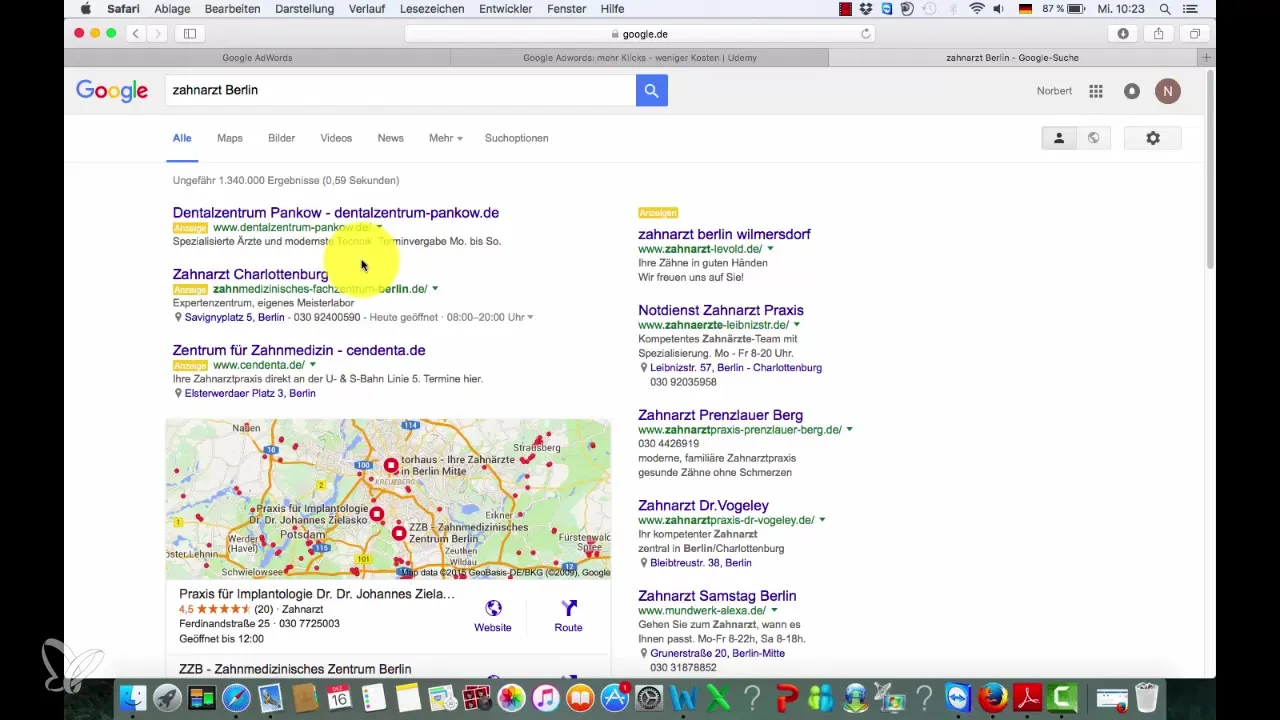Open Photos app in the dock
This screenshot has height=720, width=1280.
pyautogui.click(x=512, y=698)
